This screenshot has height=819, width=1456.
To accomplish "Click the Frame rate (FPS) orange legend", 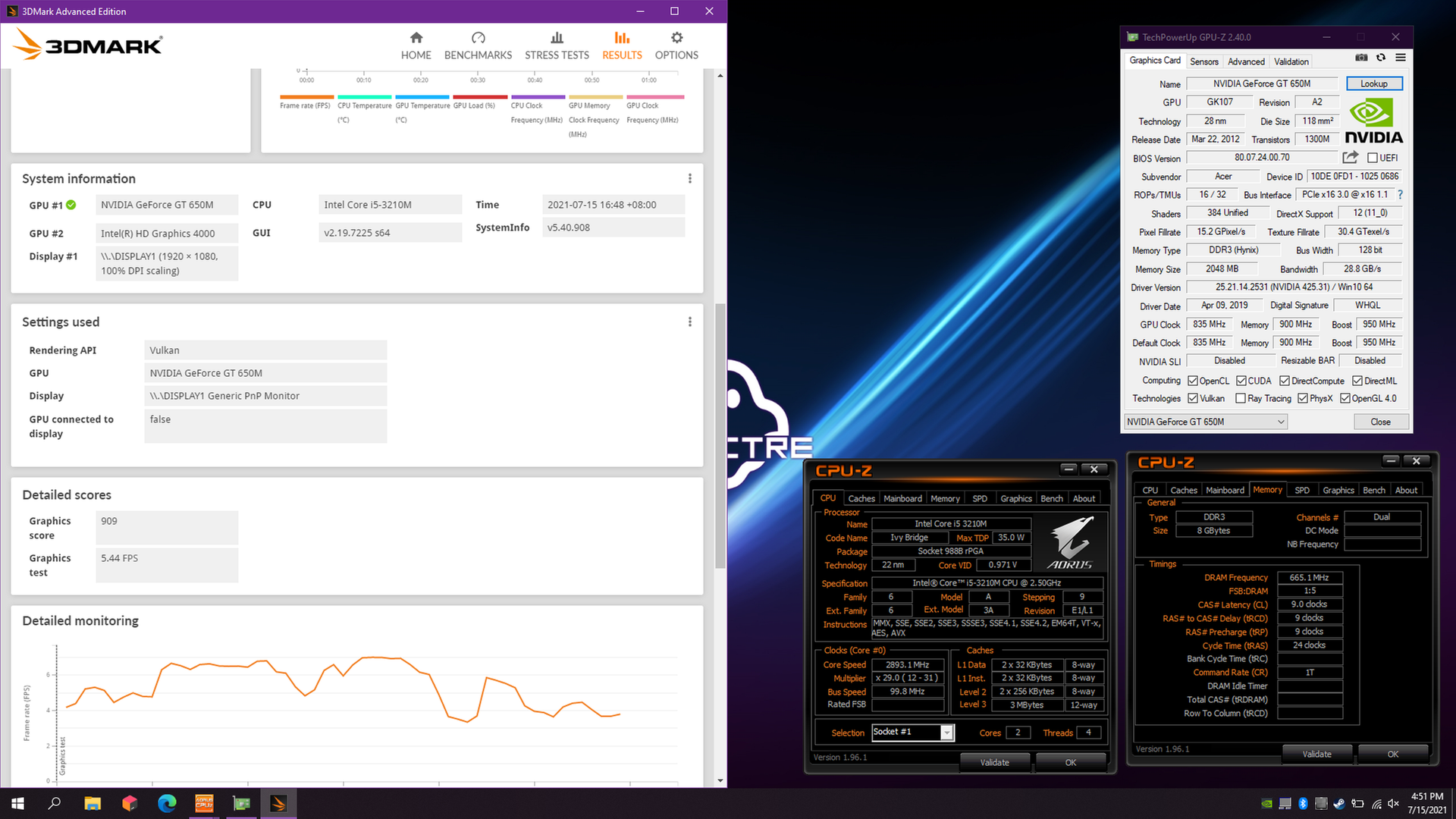I will coord(306,102).
